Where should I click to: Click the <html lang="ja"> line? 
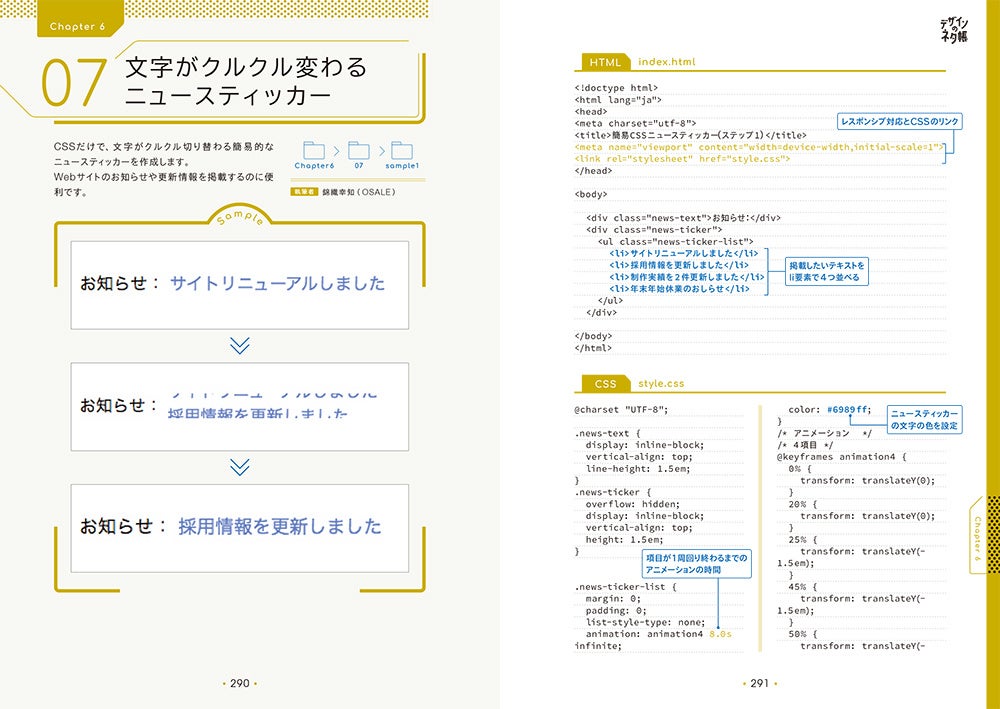point(618,99)
